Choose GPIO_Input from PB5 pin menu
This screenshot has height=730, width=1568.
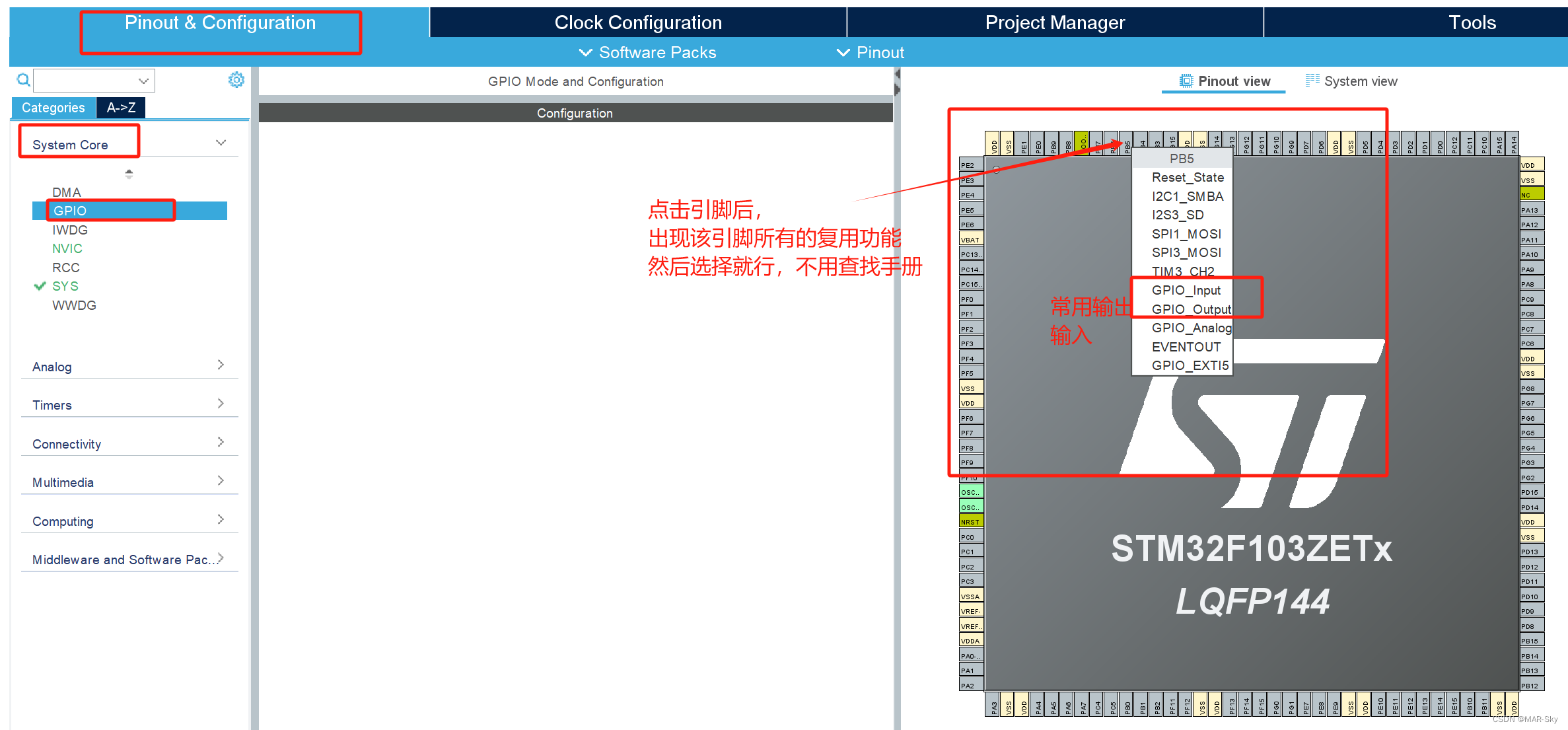1186,290
